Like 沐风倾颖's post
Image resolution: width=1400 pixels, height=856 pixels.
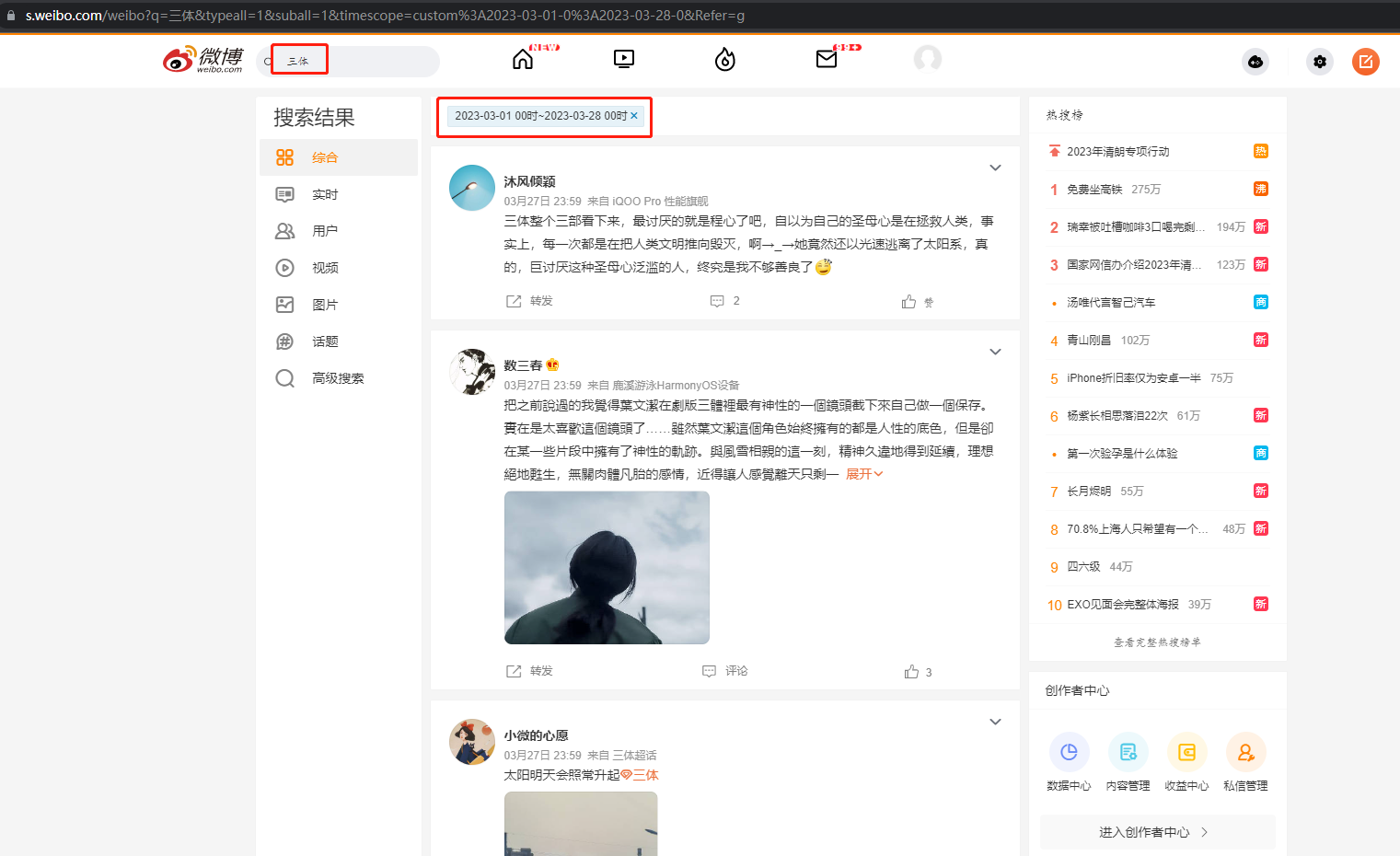tap(918, 302)
